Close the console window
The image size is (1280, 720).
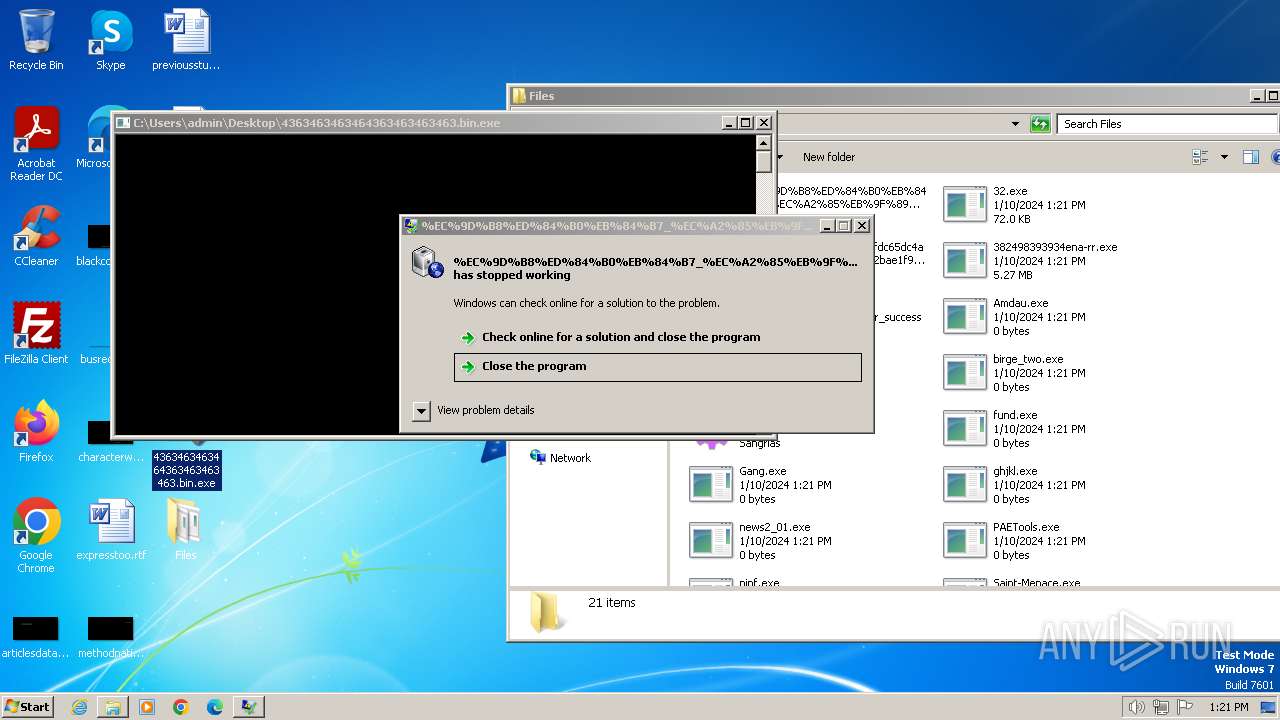pyautogui.click(x=764, y=123)
